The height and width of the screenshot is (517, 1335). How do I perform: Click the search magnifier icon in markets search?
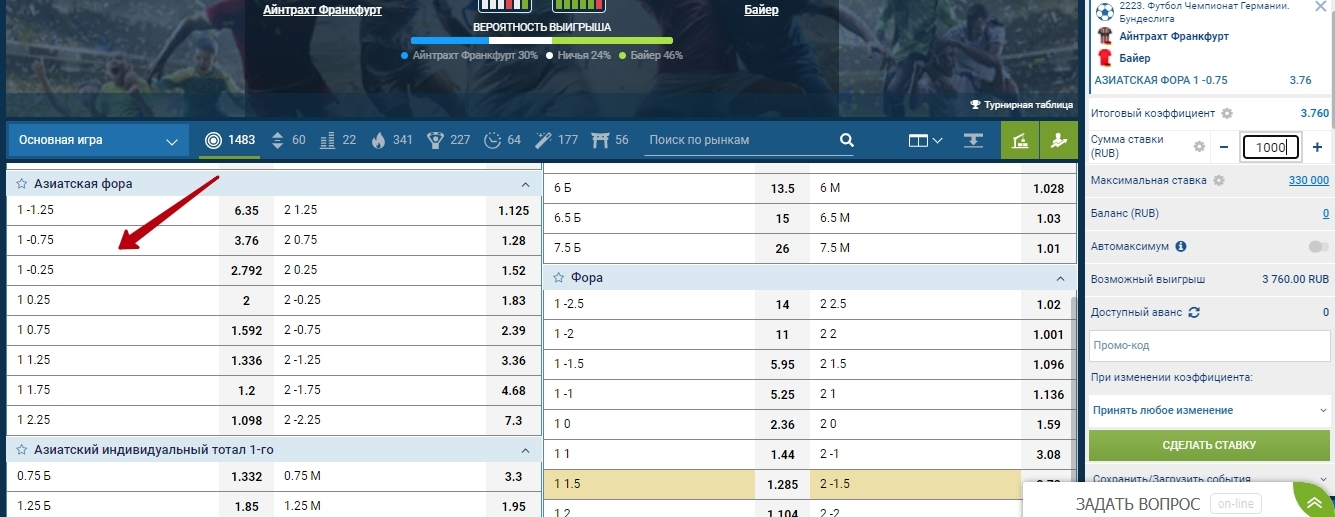[x=846, y=140]
